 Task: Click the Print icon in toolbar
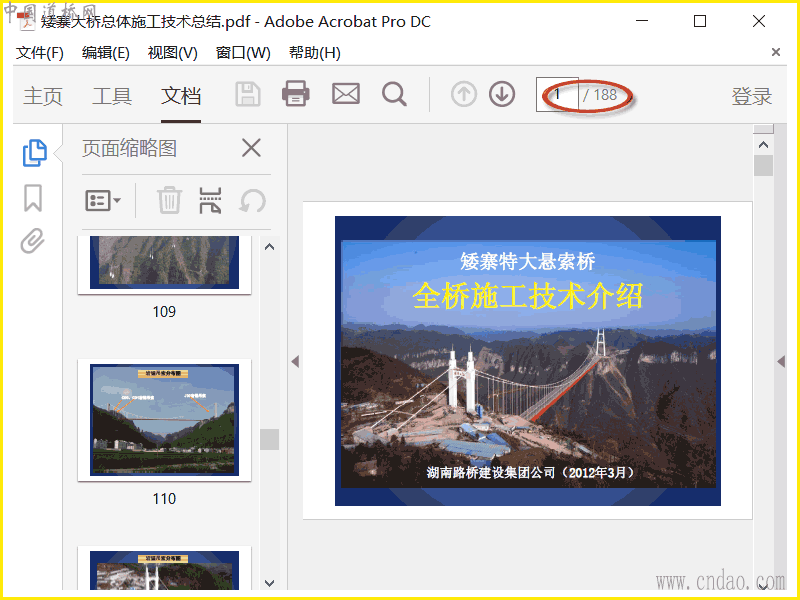(x=296, y=94)
